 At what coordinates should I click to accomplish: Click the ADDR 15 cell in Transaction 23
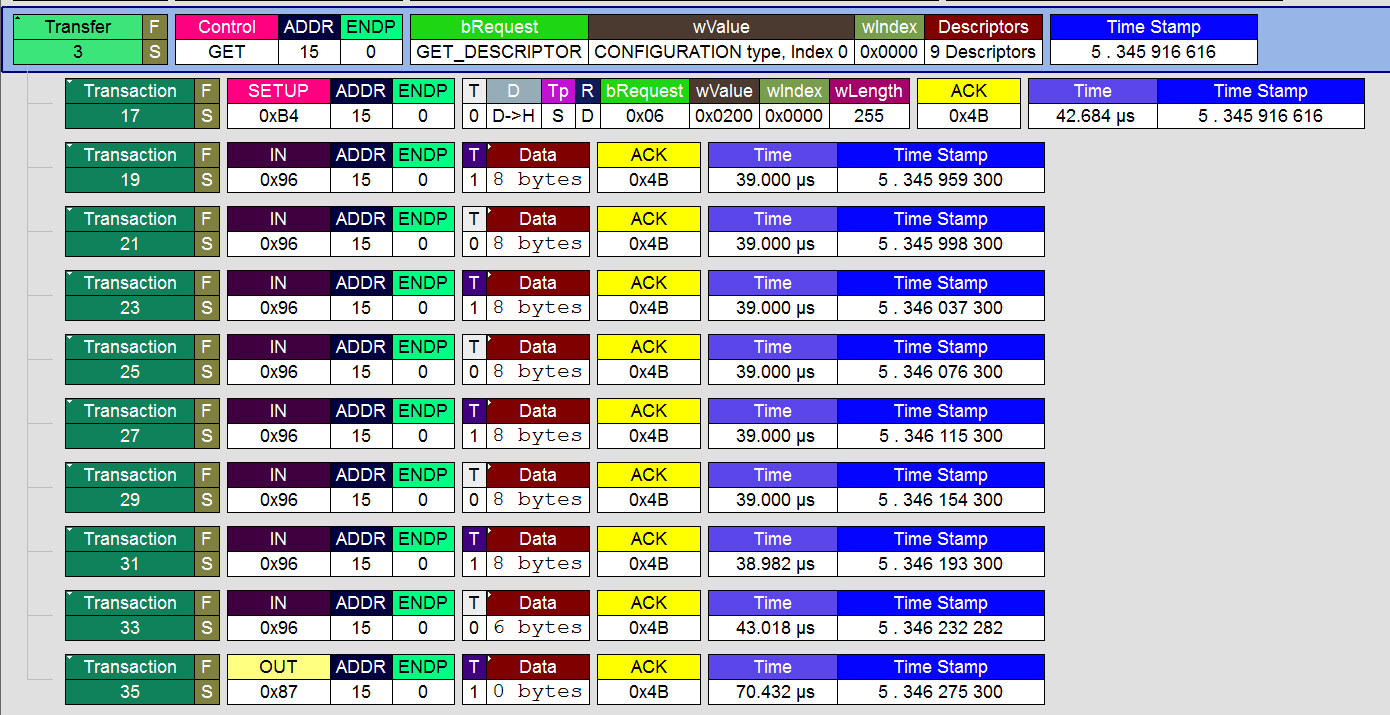pyautogui.click(x=361, y=295)
